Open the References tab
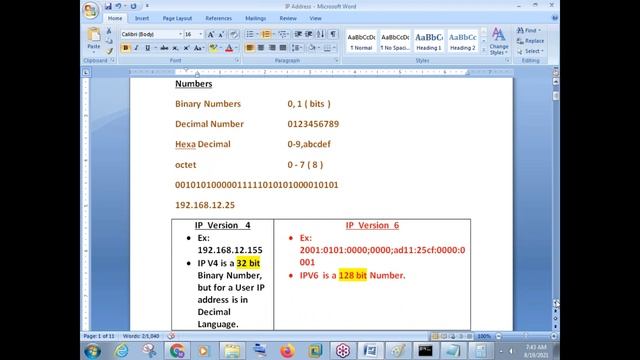Screen dimensions: 640x360 pos(218,18)
